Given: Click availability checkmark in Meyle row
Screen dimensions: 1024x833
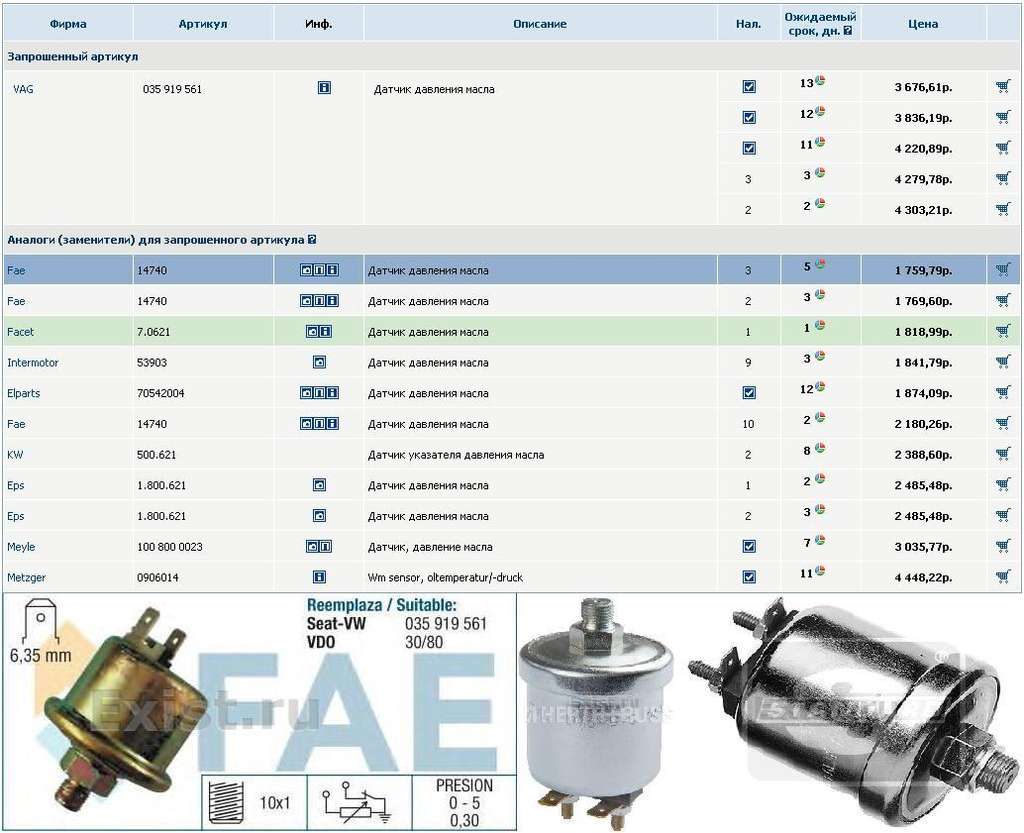Looking at the screenshot, I should 749,546.
